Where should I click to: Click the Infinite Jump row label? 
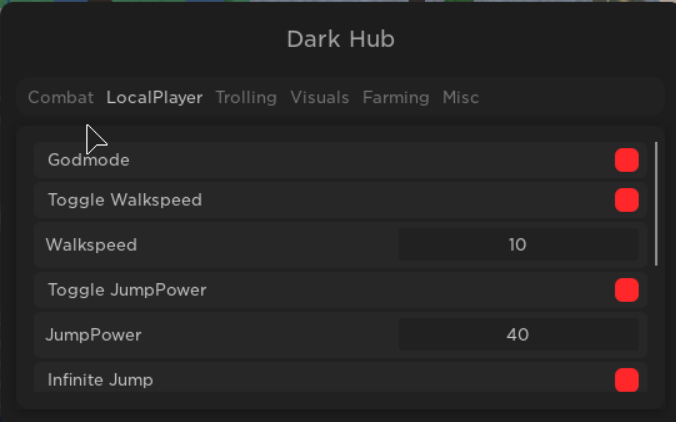(x=100, y=380)
